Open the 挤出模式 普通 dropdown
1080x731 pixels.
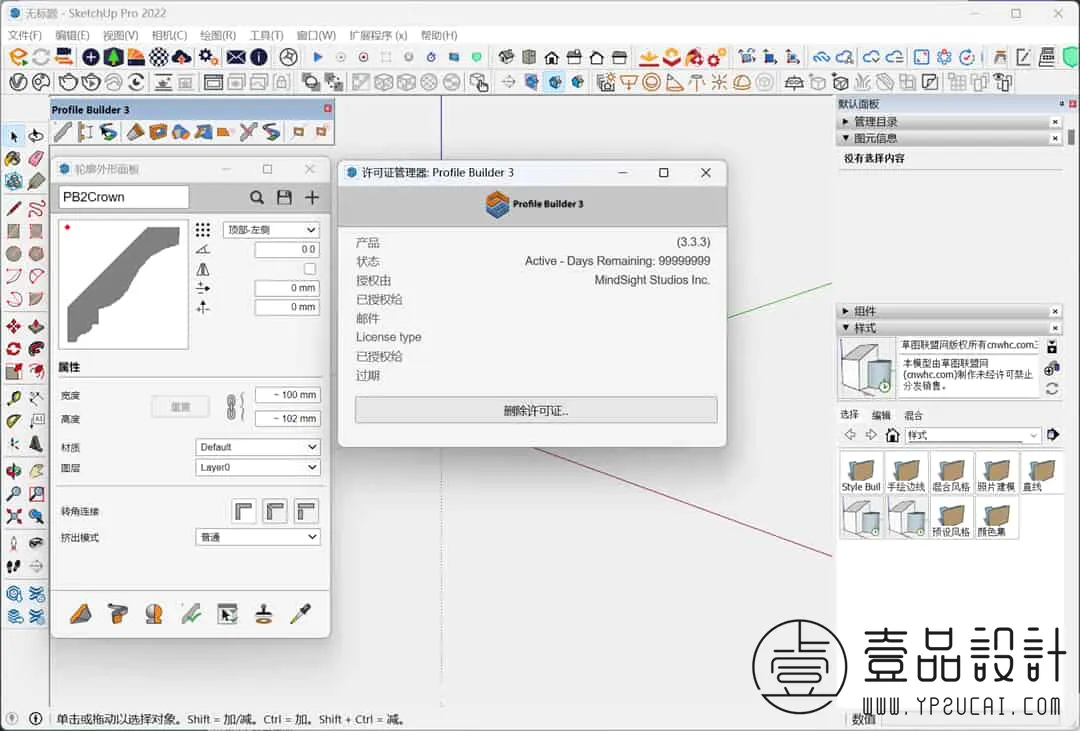(x=258, y=537)
